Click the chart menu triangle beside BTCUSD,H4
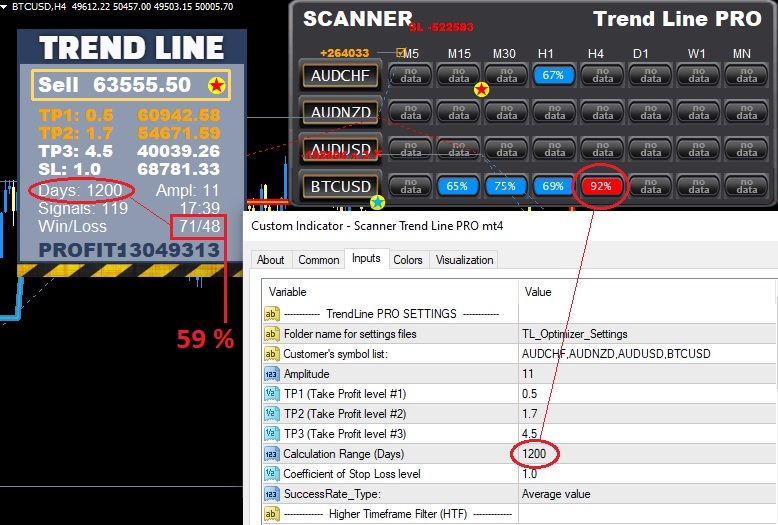This screenshot has width=778, height=525. click(4, 7)
